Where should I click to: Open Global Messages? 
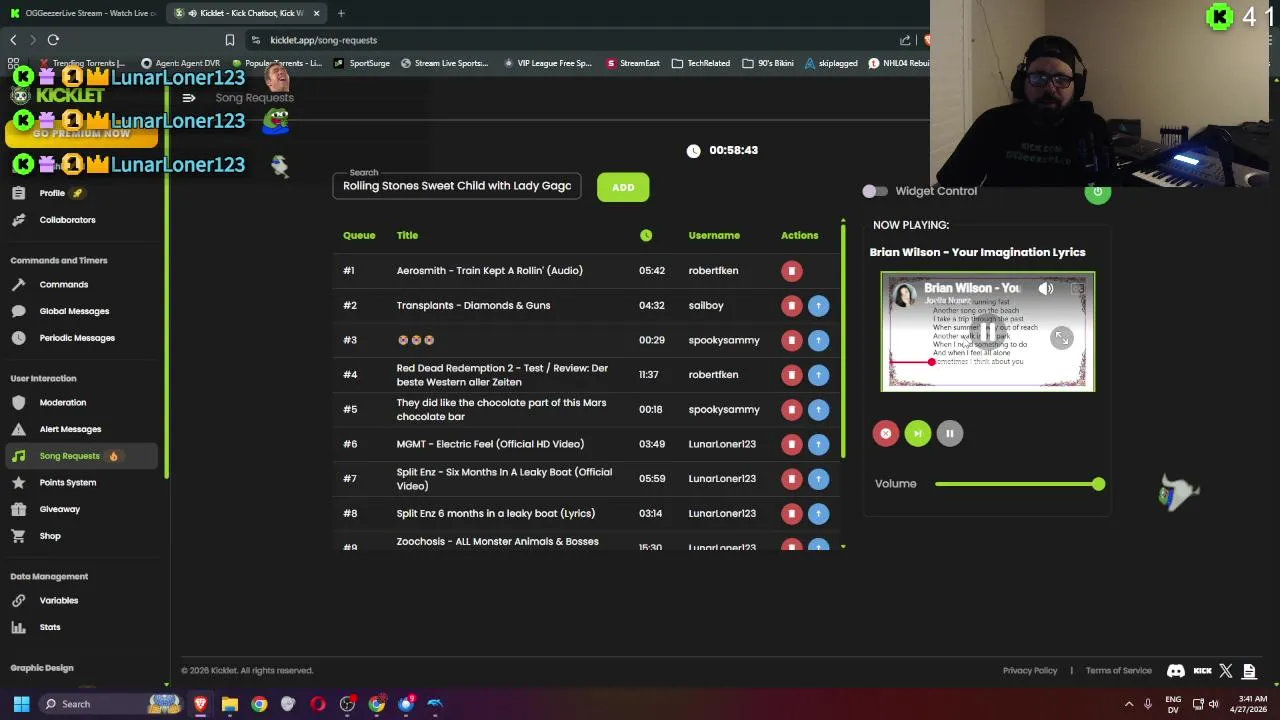click(x=74, y=311)
